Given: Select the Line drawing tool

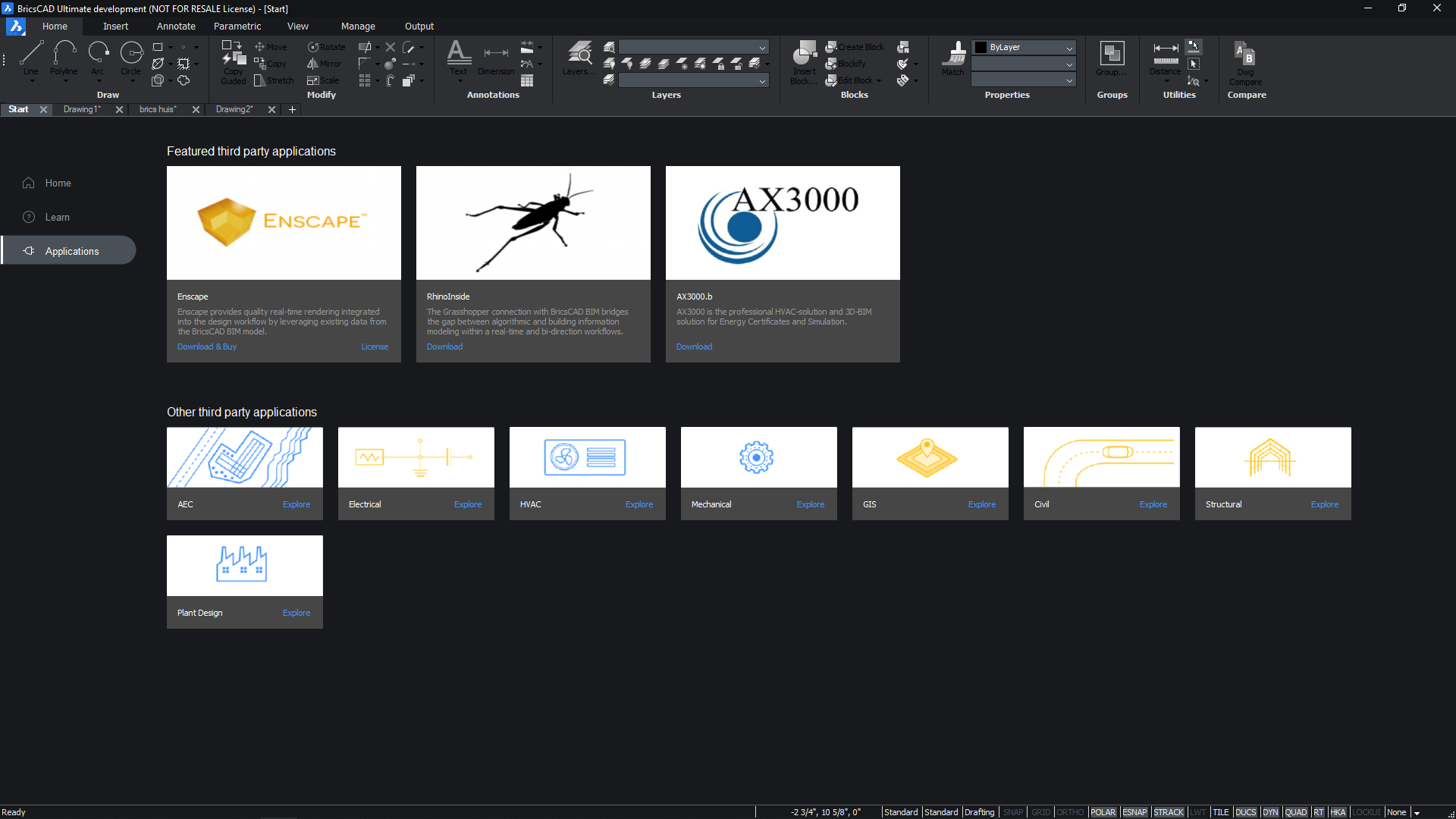Looking at the screenshot, I should (31, 56).
